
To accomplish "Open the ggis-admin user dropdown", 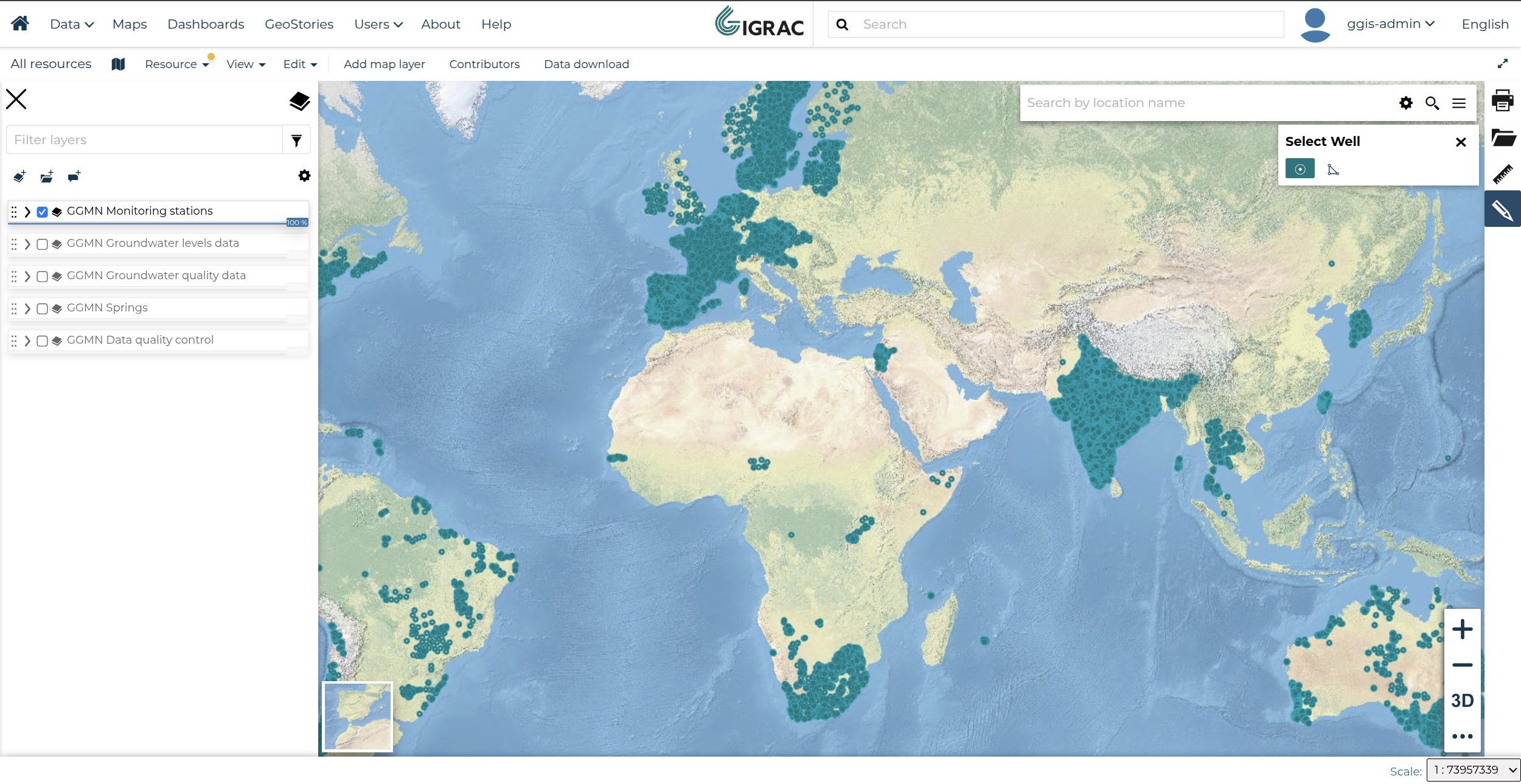I will (x=1390, y=24).
